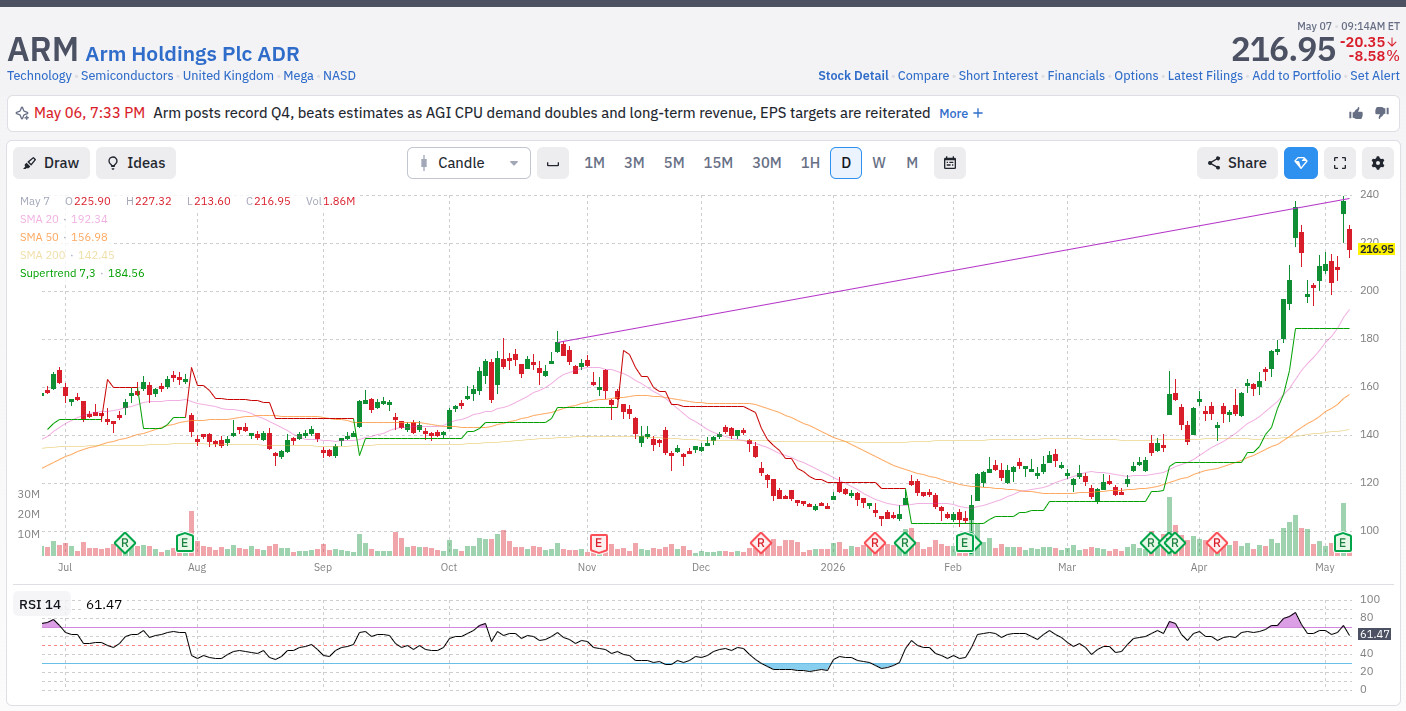Open the Options page
The image size is (1406, 711).
click(1136, 76)
